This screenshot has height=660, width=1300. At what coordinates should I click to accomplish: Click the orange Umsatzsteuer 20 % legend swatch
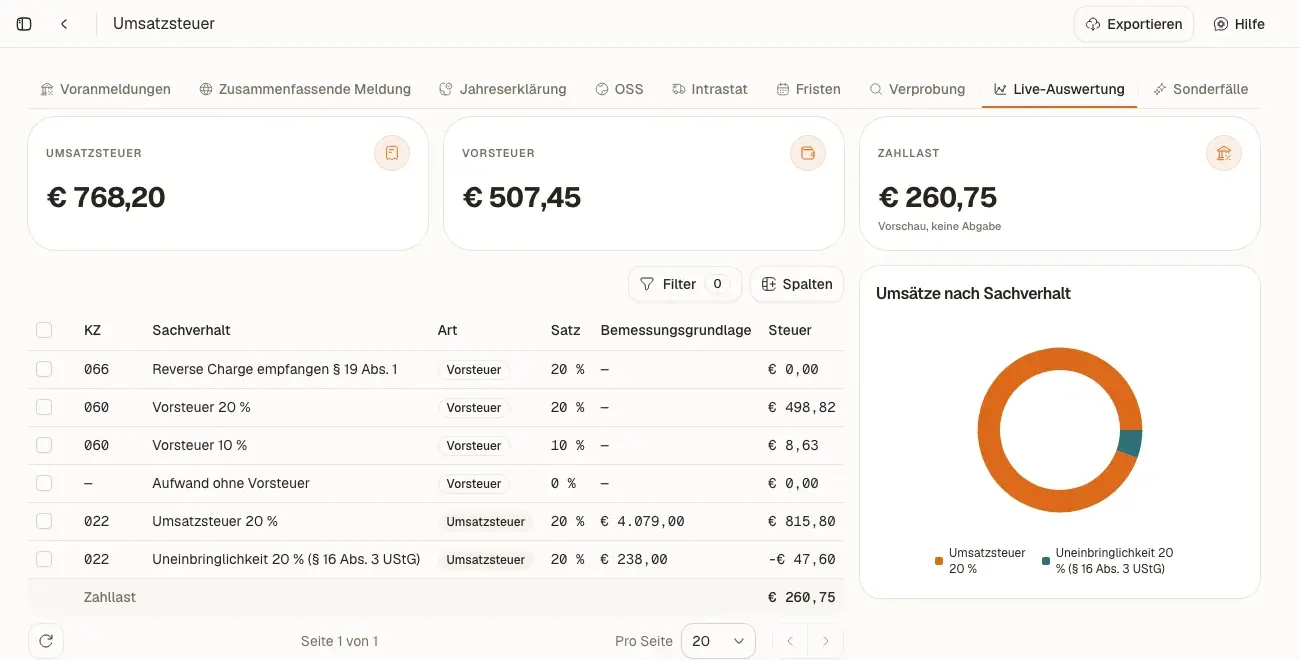[939, 561]
